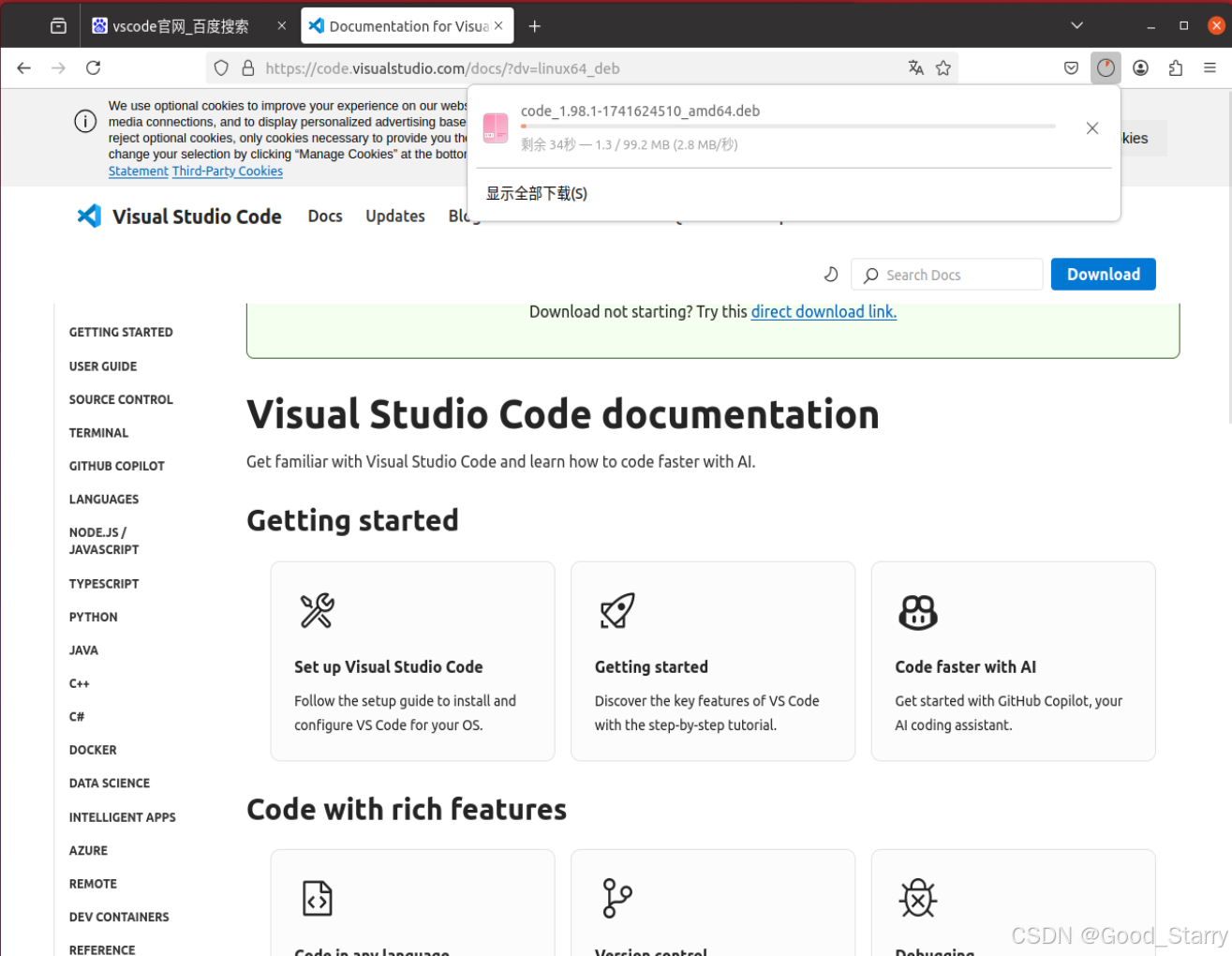Open the privacy Statement link
The image size is (1232, 956).
139,171
